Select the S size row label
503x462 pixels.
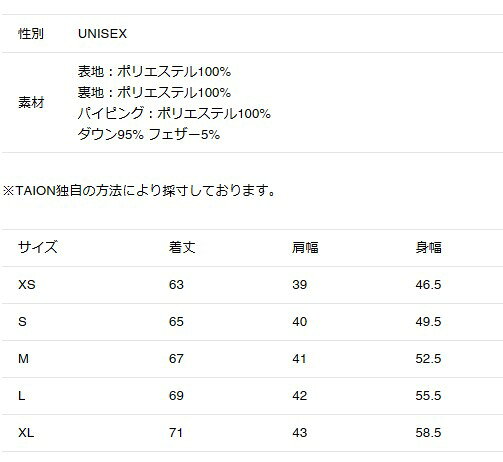coord(22,322)
